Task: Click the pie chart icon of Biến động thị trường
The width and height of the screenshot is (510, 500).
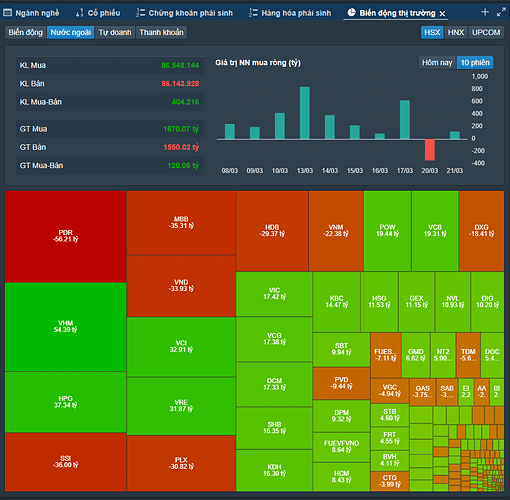Action: (x=351, y=13)
